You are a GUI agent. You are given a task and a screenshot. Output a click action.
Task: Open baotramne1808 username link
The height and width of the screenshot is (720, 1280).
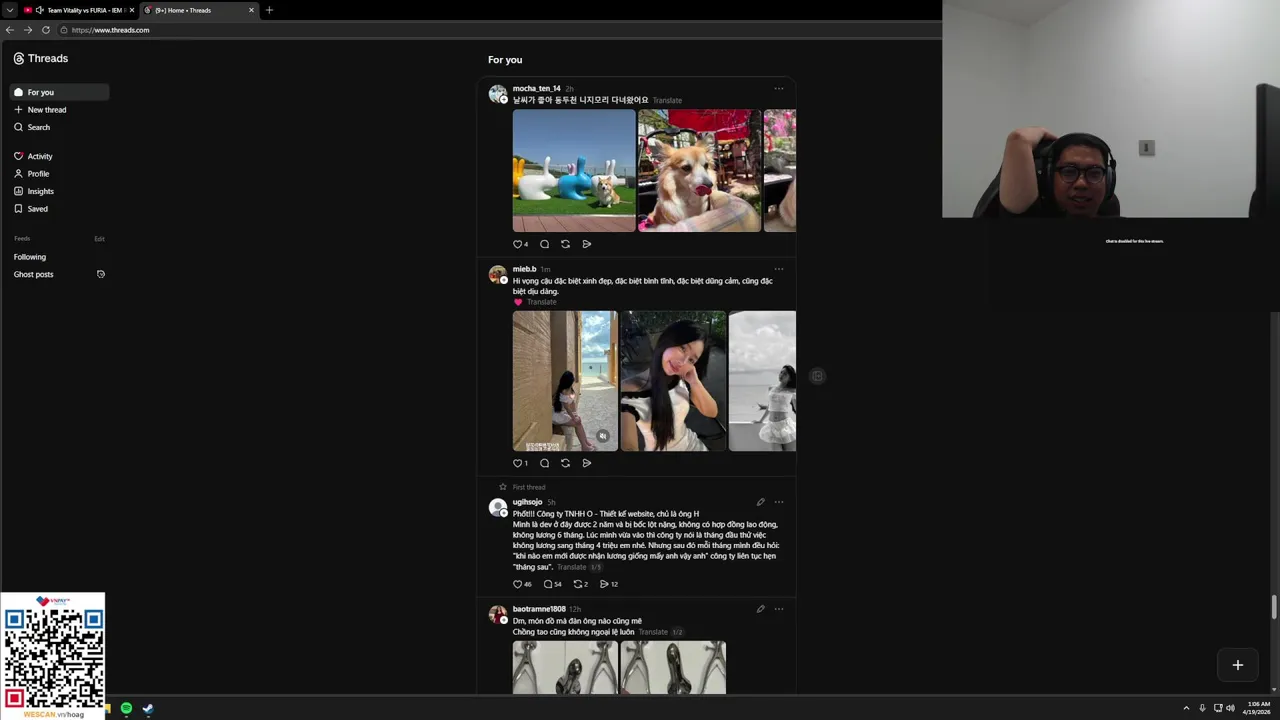click(x=539, y=609)
